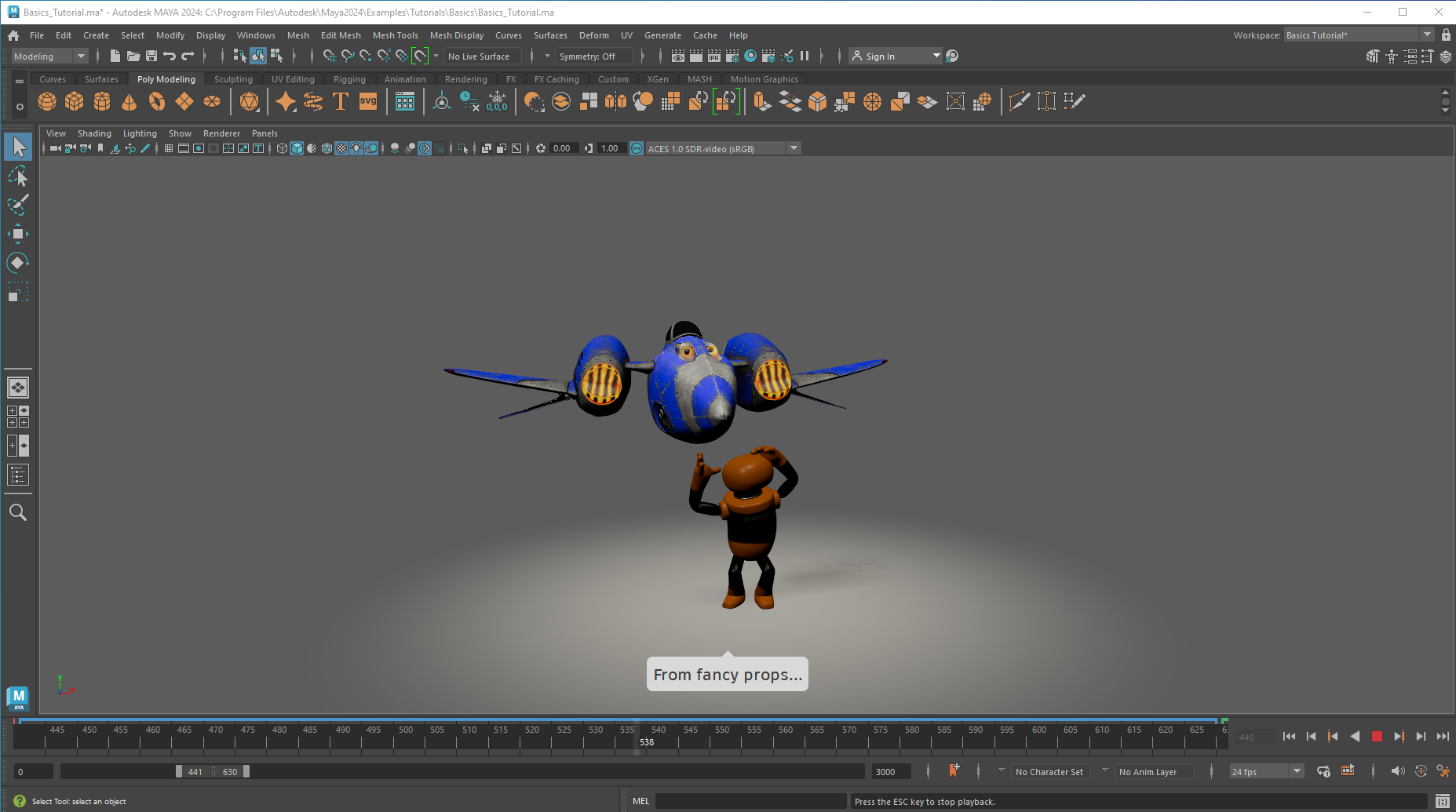Switch to the Sculpting shelf tab
The height and width of the screenshot is (812, 1456).
pyautogui.click(x=233, y=79)
